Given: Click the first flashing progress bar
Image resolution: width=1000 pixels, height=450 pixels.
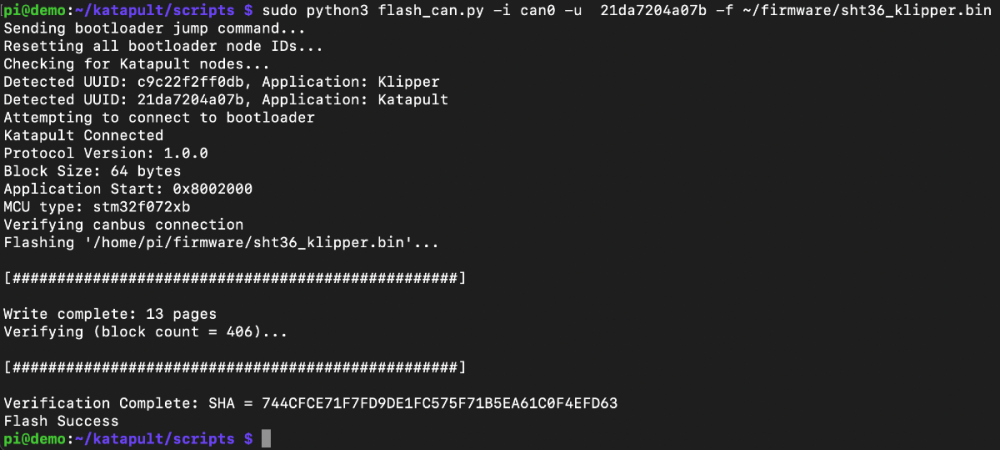Looking at the screenshot, I should pyautogui.click(x=235, y=279).
